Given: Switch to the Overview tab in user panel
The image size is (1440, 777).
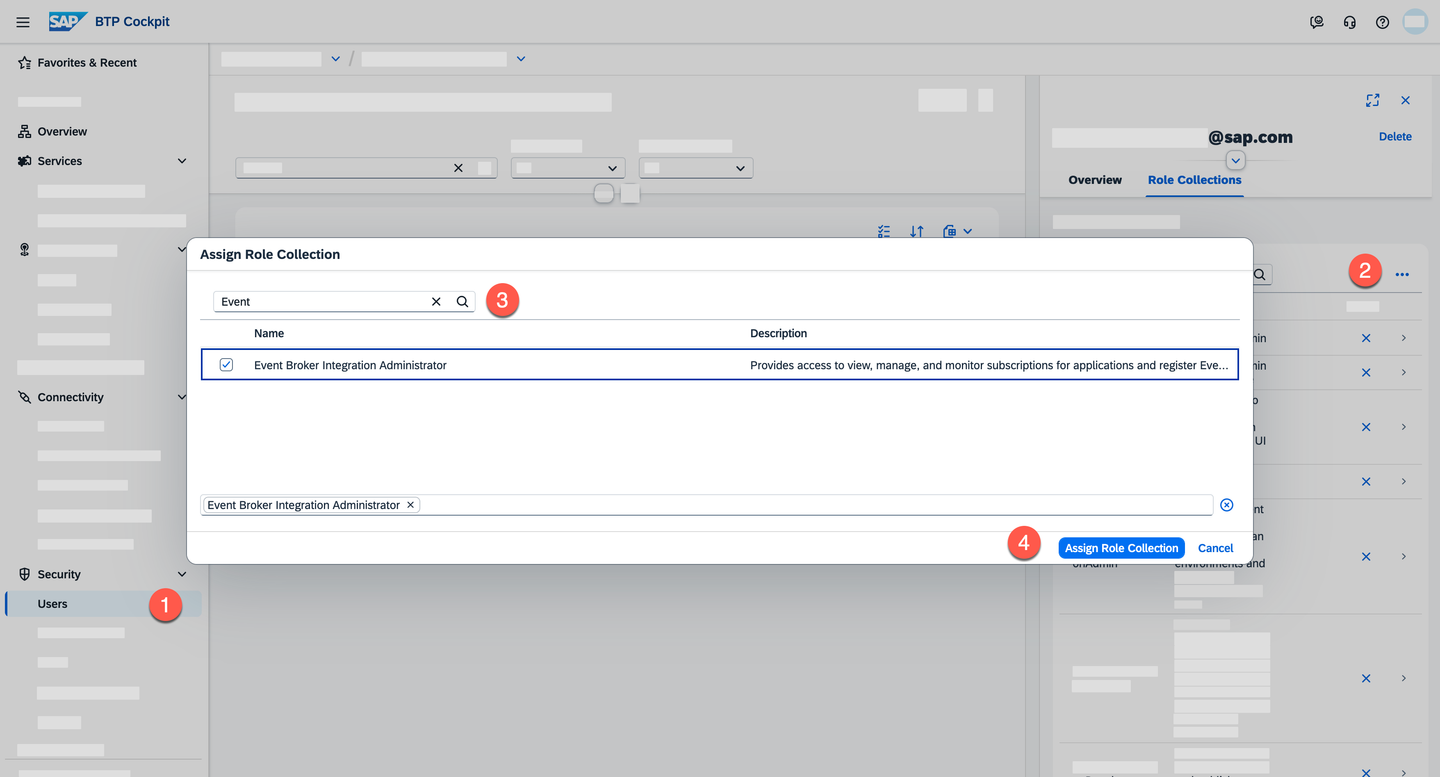Looking at the screenshot, I should tap(1095, 180).
